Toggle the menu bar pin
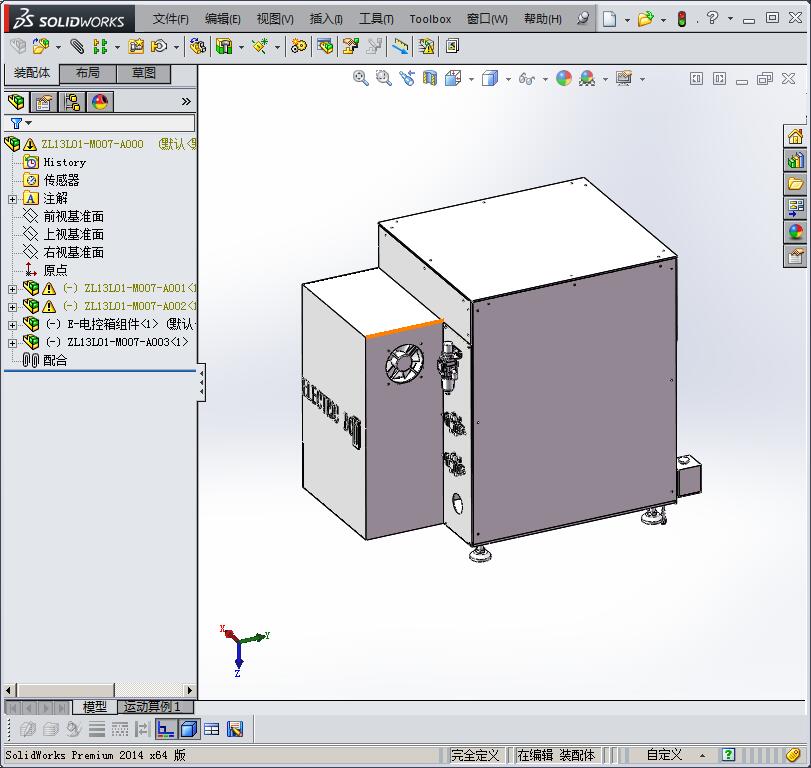 point(583,19)
